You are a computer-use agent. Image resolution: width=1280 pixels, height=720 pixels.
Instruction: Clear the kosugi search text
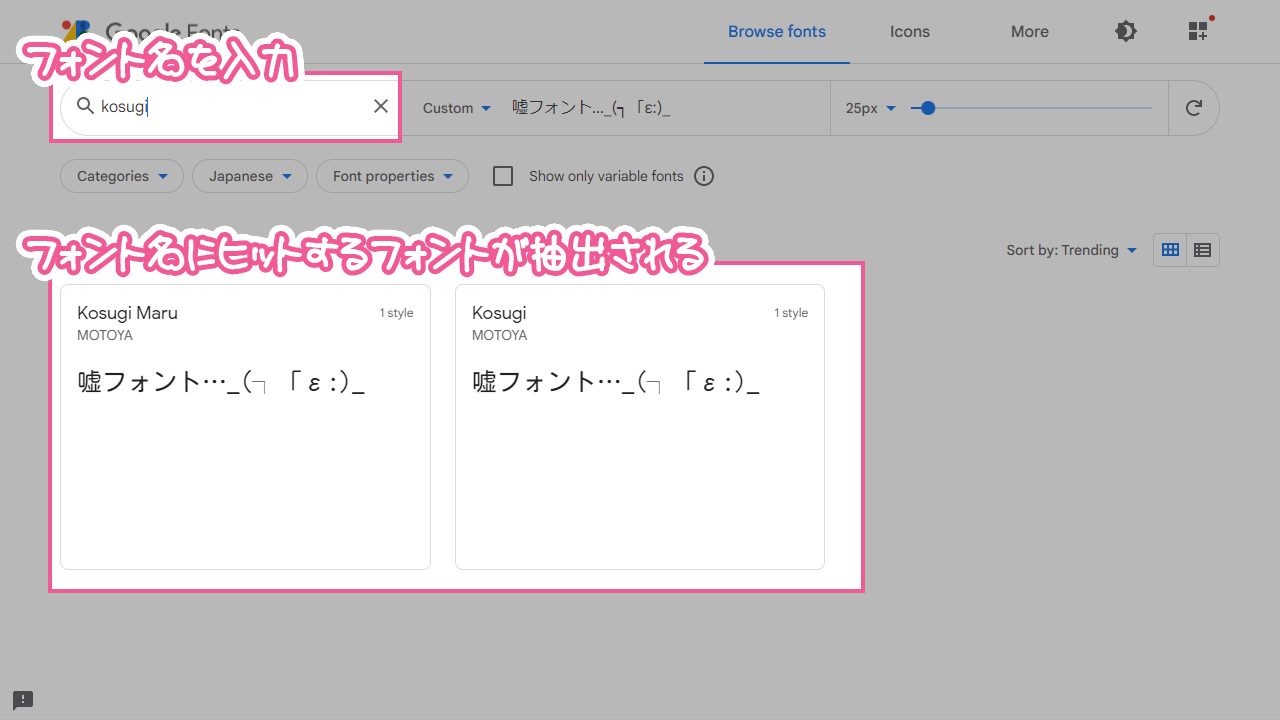[x=381, y=106]
